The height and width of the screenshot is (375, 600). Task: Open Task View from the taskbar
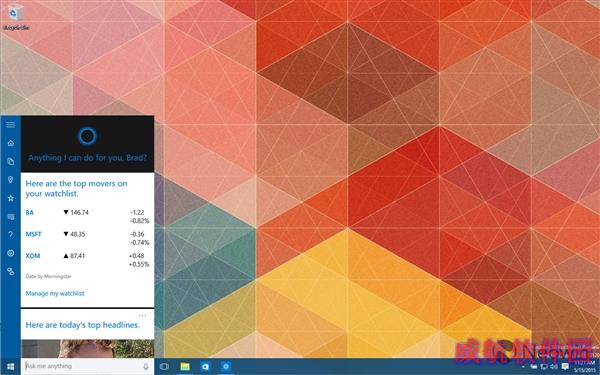tap(165, 367)
